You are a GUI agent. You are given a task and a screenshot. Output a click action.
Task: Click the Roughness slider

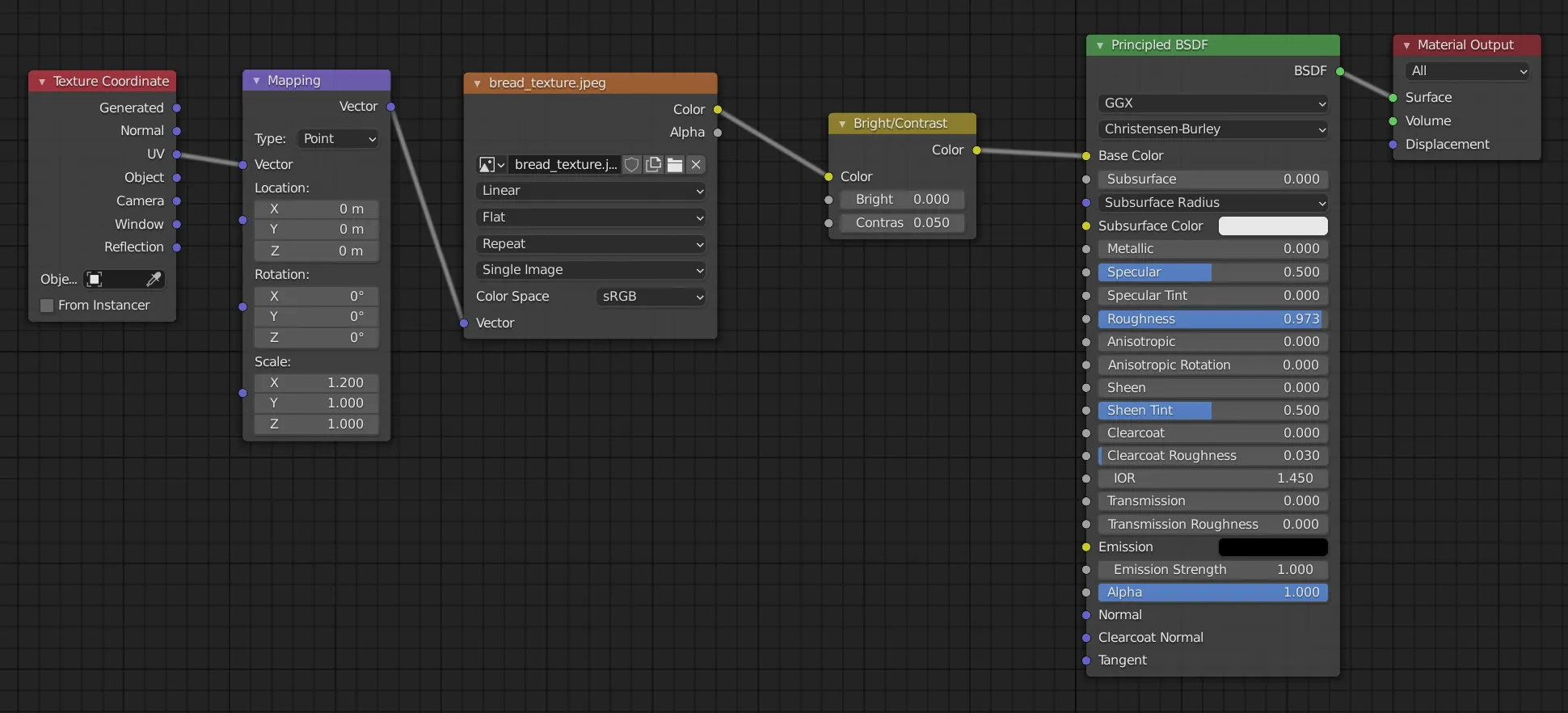[1212, 319]
